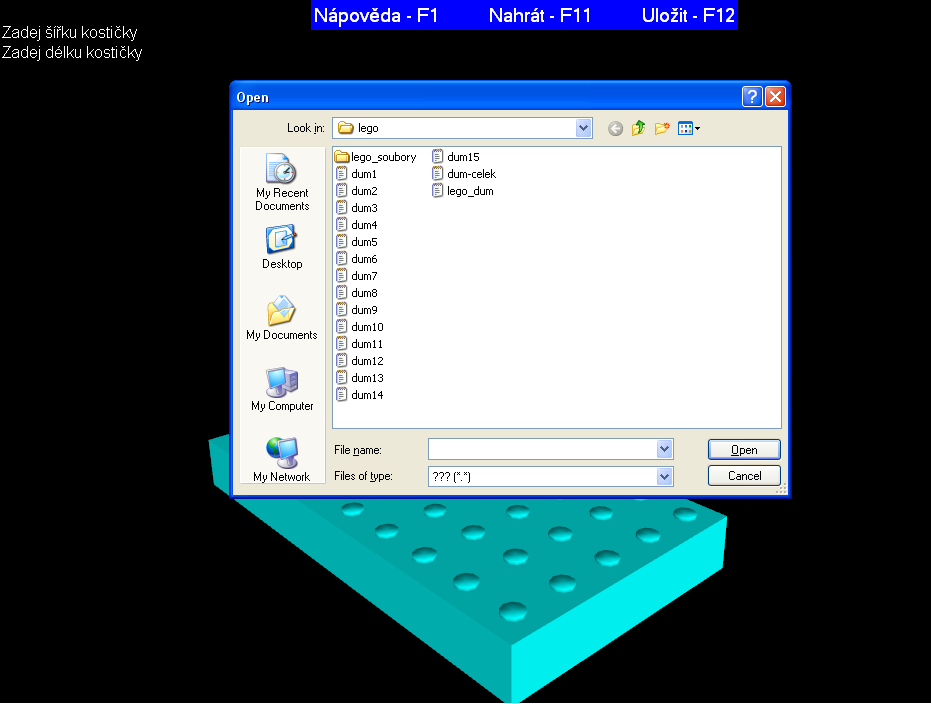Select the dum-celek file
The width and height of the screenshot is (931, 704).
[x=471, y=174]
